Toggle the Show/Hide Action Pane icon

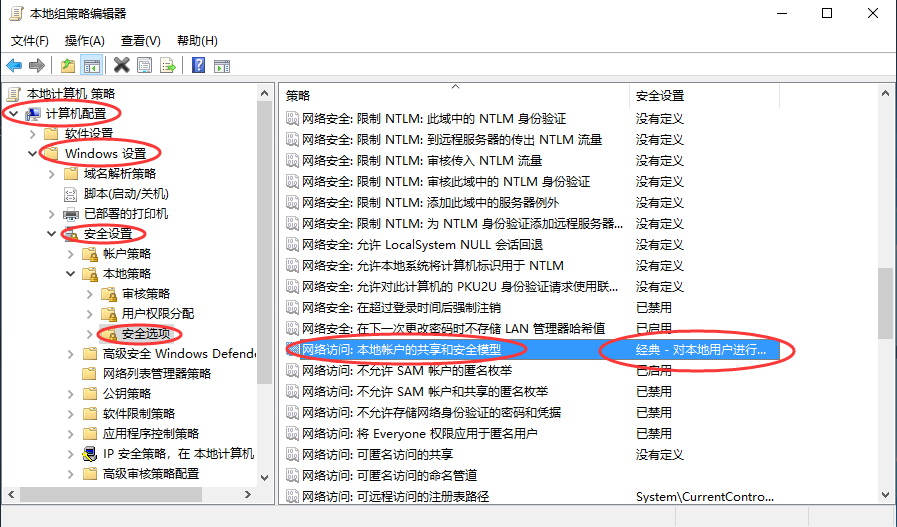pos(222,66)
